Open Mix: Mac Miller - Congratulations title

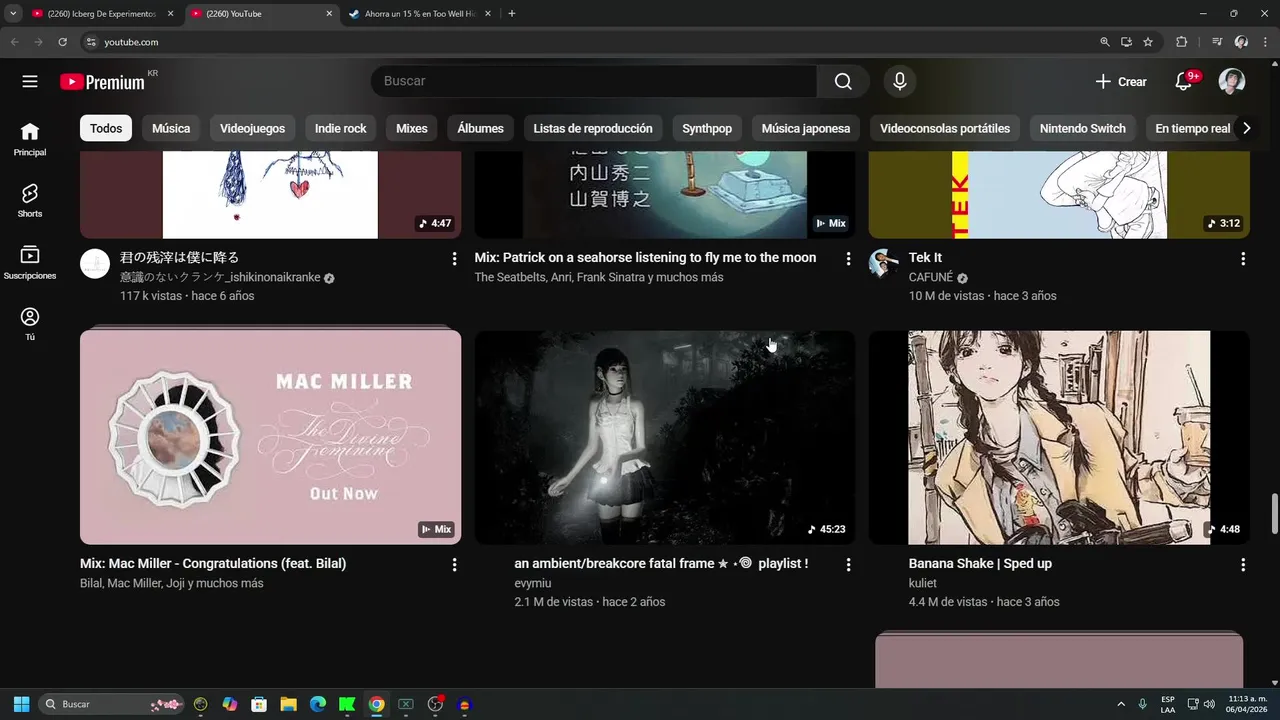tap(213, 564)
